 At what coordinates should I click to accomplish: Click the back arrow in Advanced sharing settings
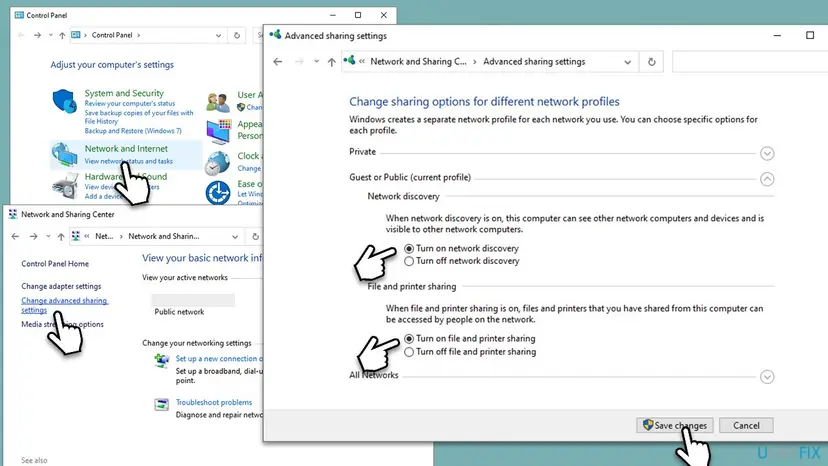pyautogui.click(x=278, y=62)
